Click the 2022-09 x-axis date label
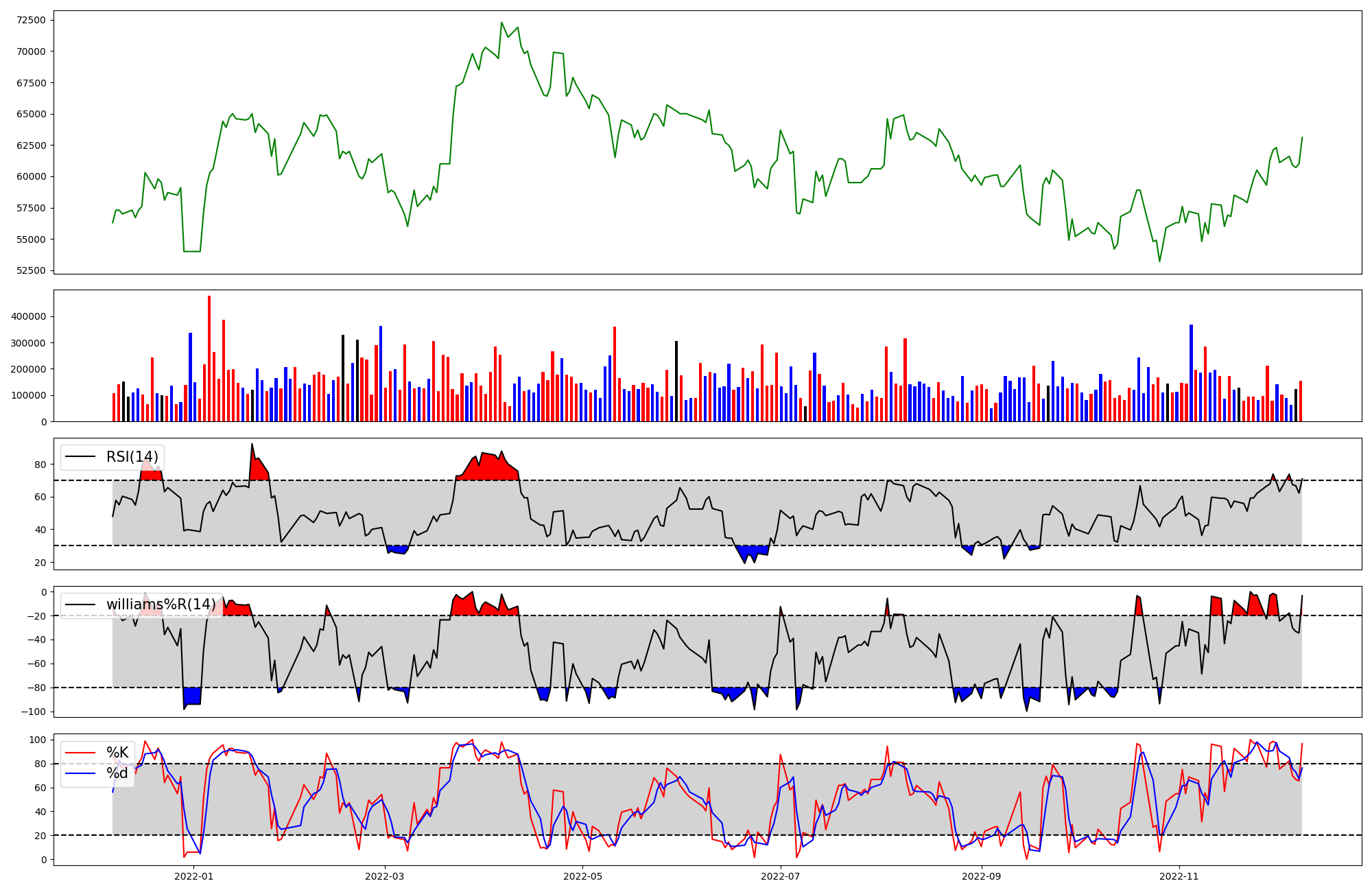The image size is (1372, 892). click(x=981, y=876)
